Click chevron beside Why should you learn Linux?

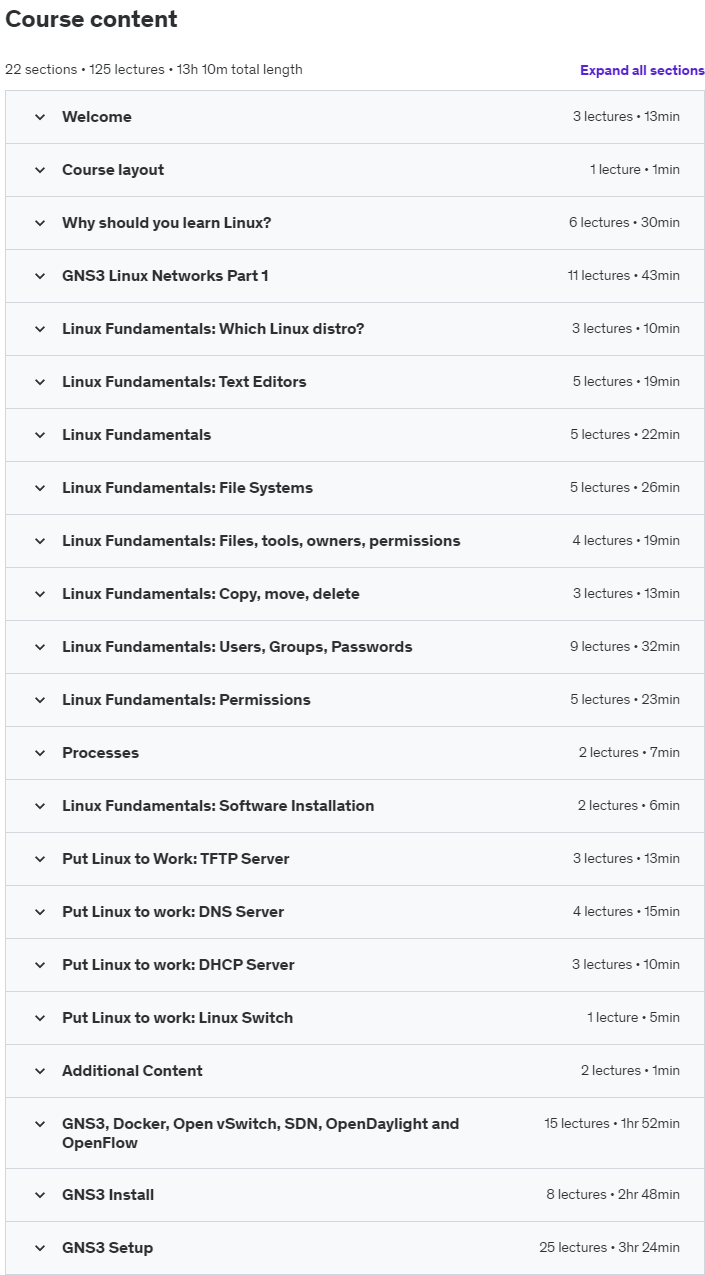(40, 223)
